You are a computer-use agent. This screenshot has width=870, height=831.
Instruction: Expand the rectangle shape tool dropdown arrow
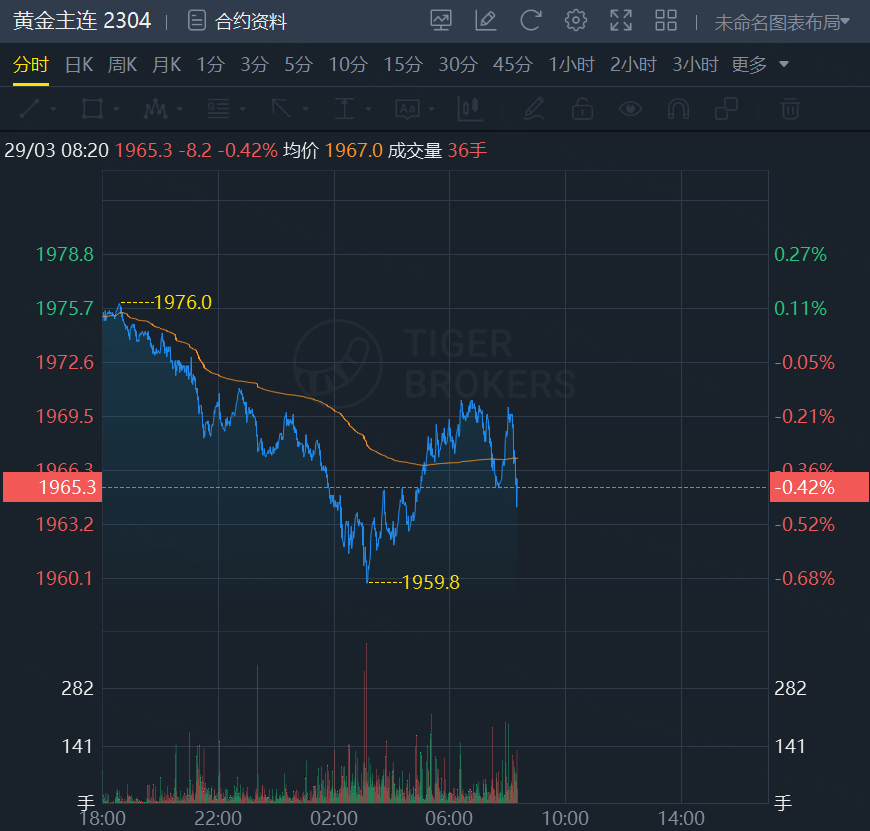pyautogui.click(x=117, y=109)
